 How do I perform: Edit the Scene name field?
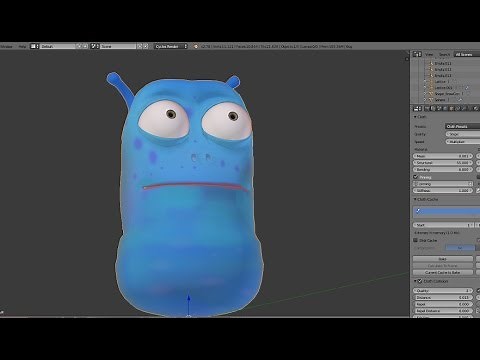[118, 46]
